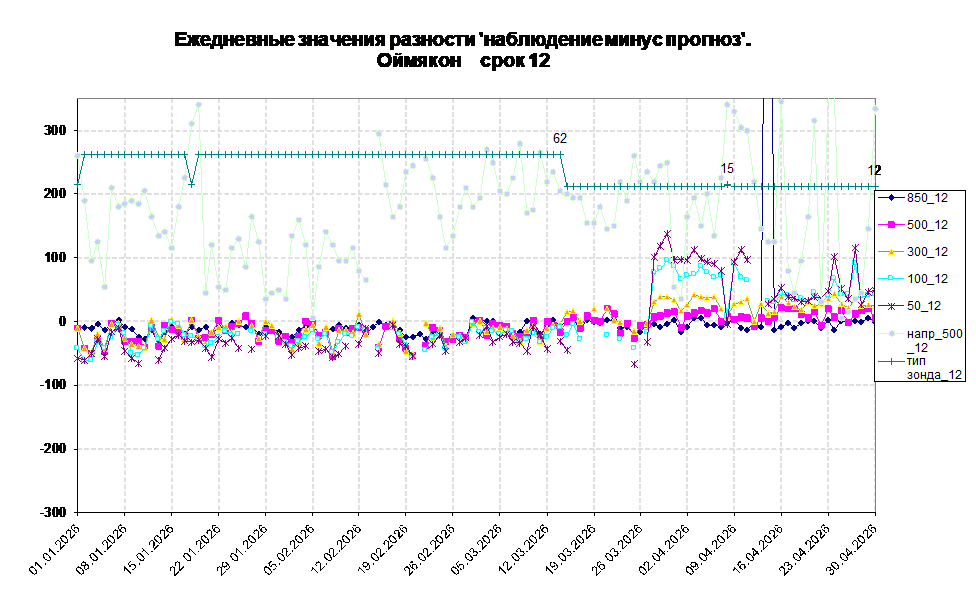Click the data label 15
Viewport: 976px width, 599px height.
727,168
